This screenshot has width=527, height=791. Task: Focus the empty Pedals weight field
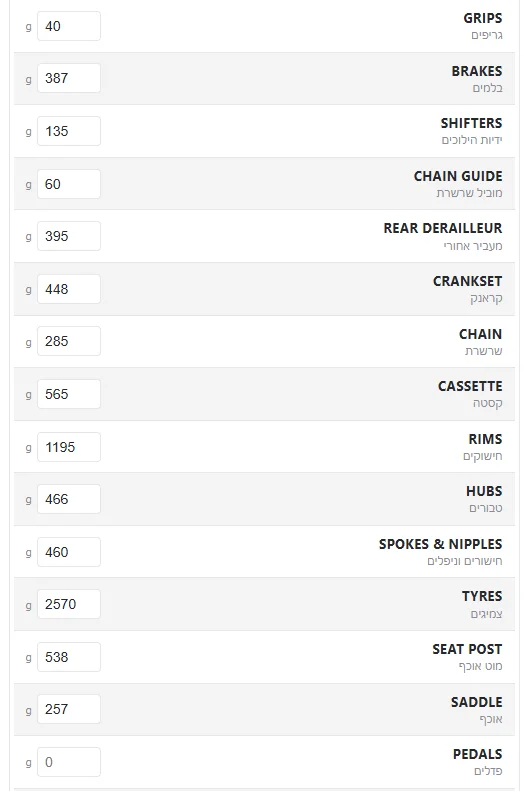tap(69, 762)
